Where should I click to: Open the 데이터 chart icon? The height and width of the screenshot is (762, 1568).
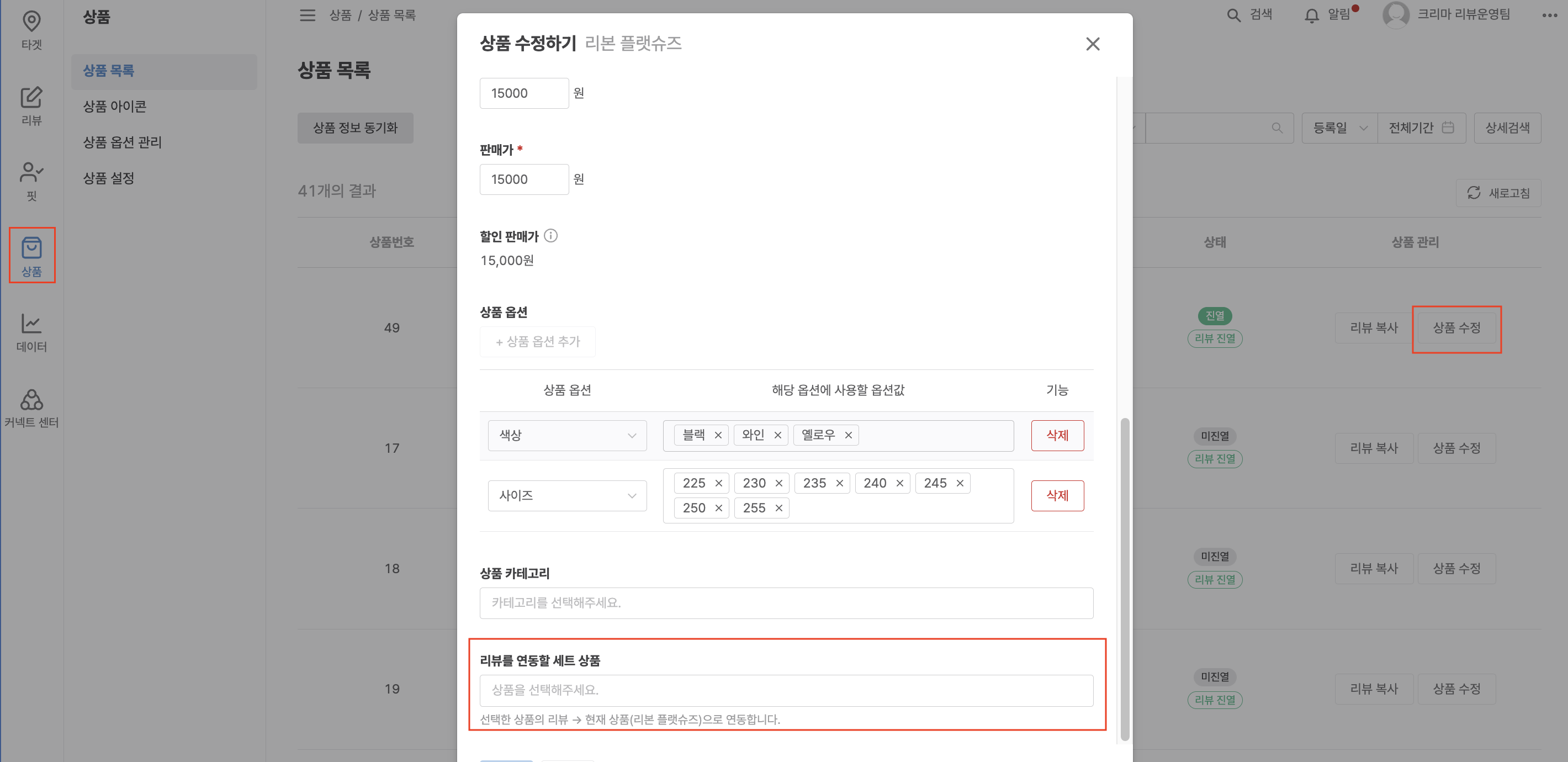click(31, 332)
